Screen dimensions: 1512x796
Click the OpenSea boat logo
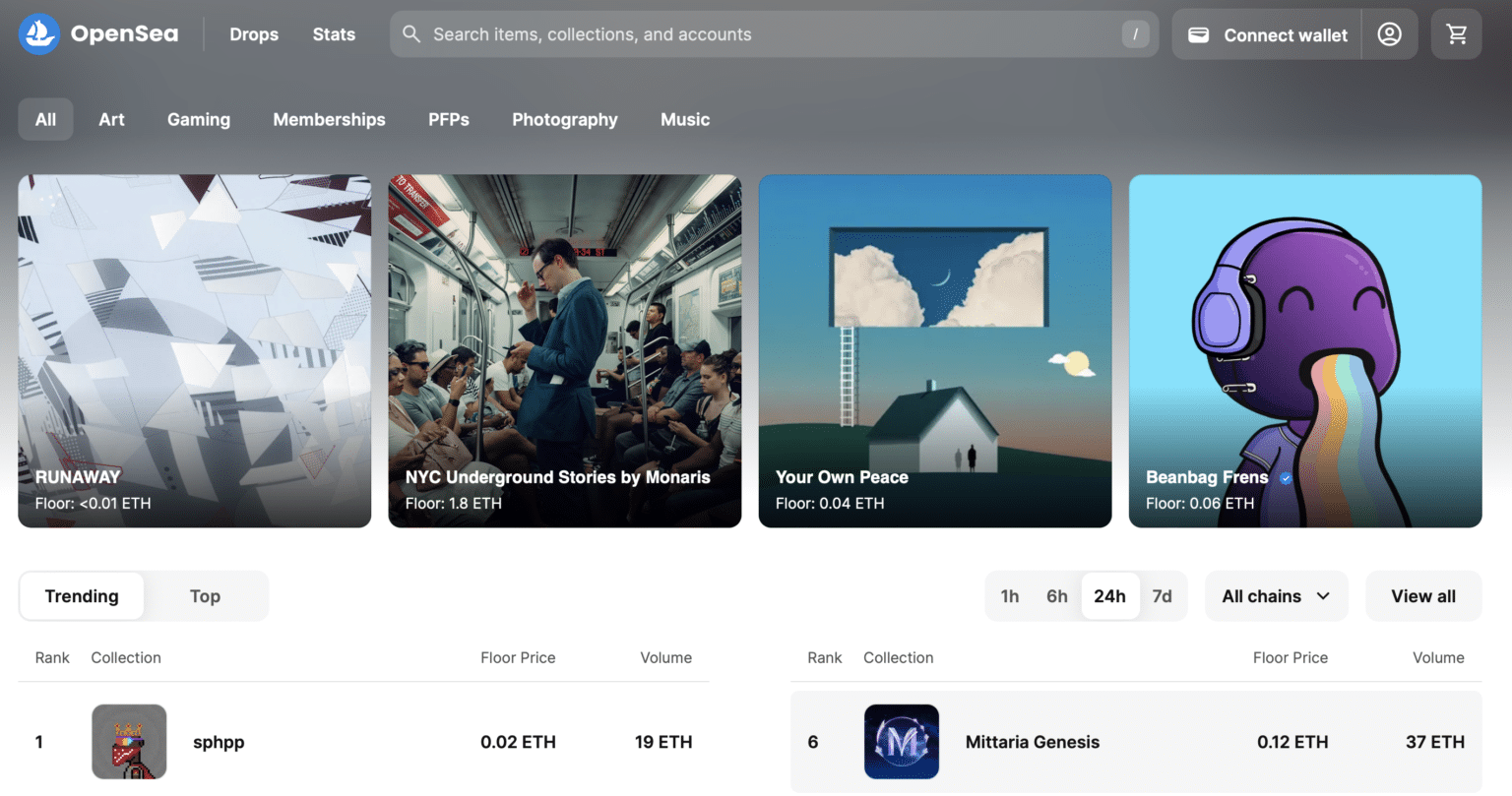tap(38, 33)
